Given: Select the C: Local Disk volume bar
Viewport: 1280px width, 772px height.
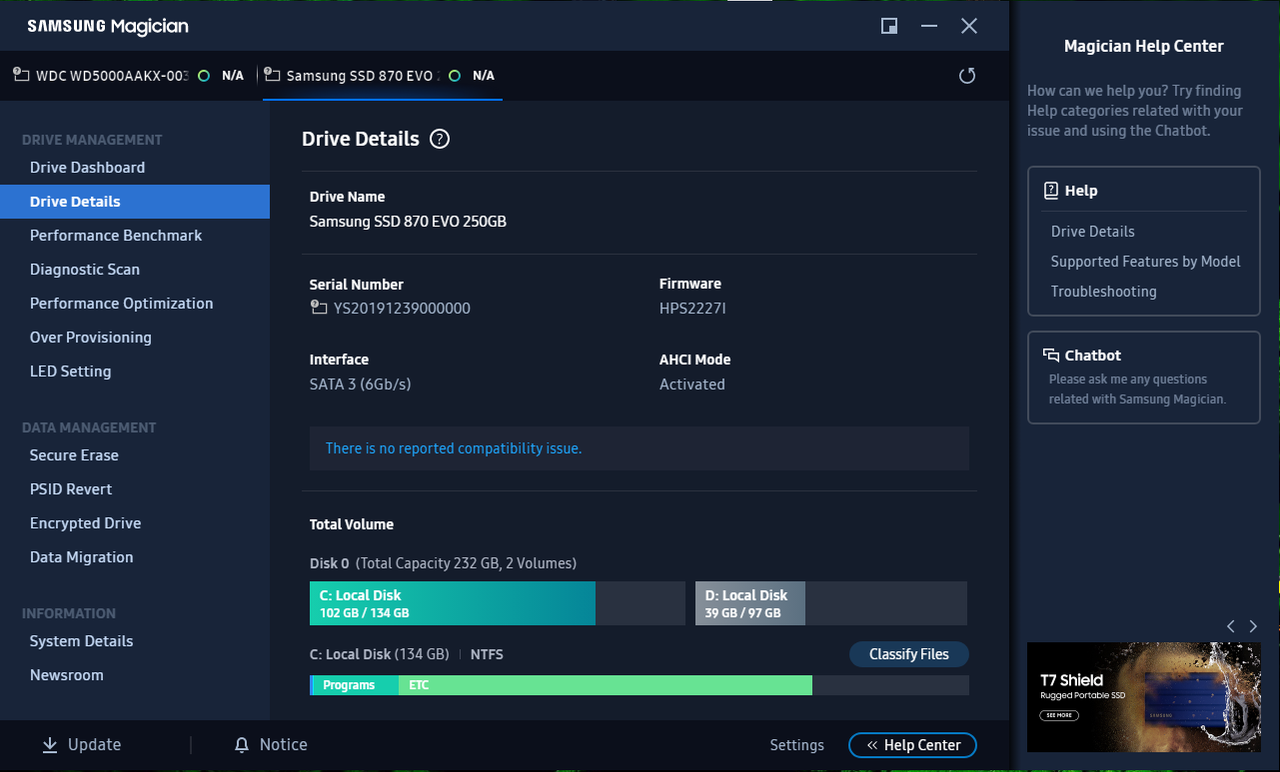Looking at the screenshot, I should (x=497, y=603).
